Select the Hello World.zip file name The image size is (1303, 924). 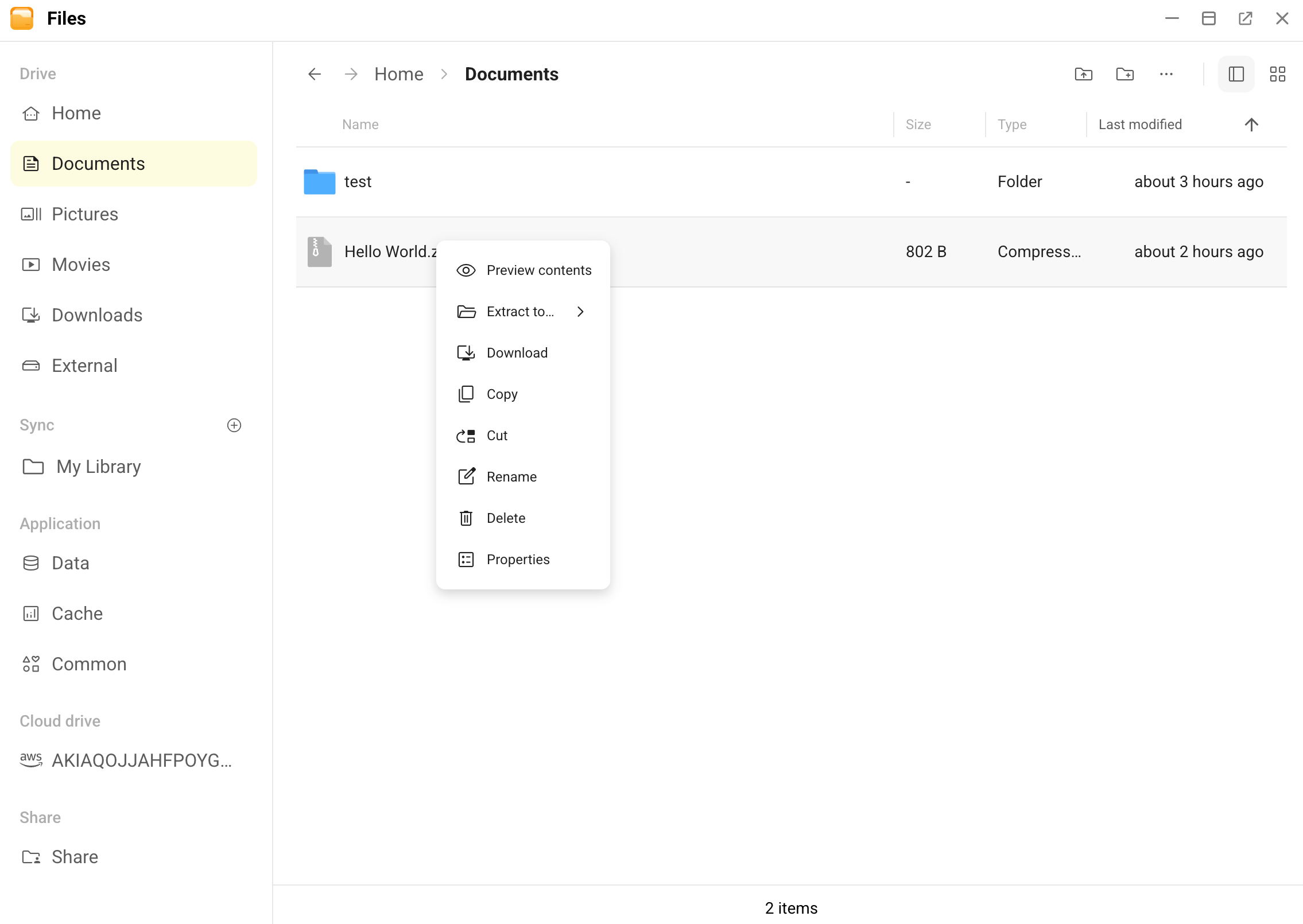coord(390,252)
